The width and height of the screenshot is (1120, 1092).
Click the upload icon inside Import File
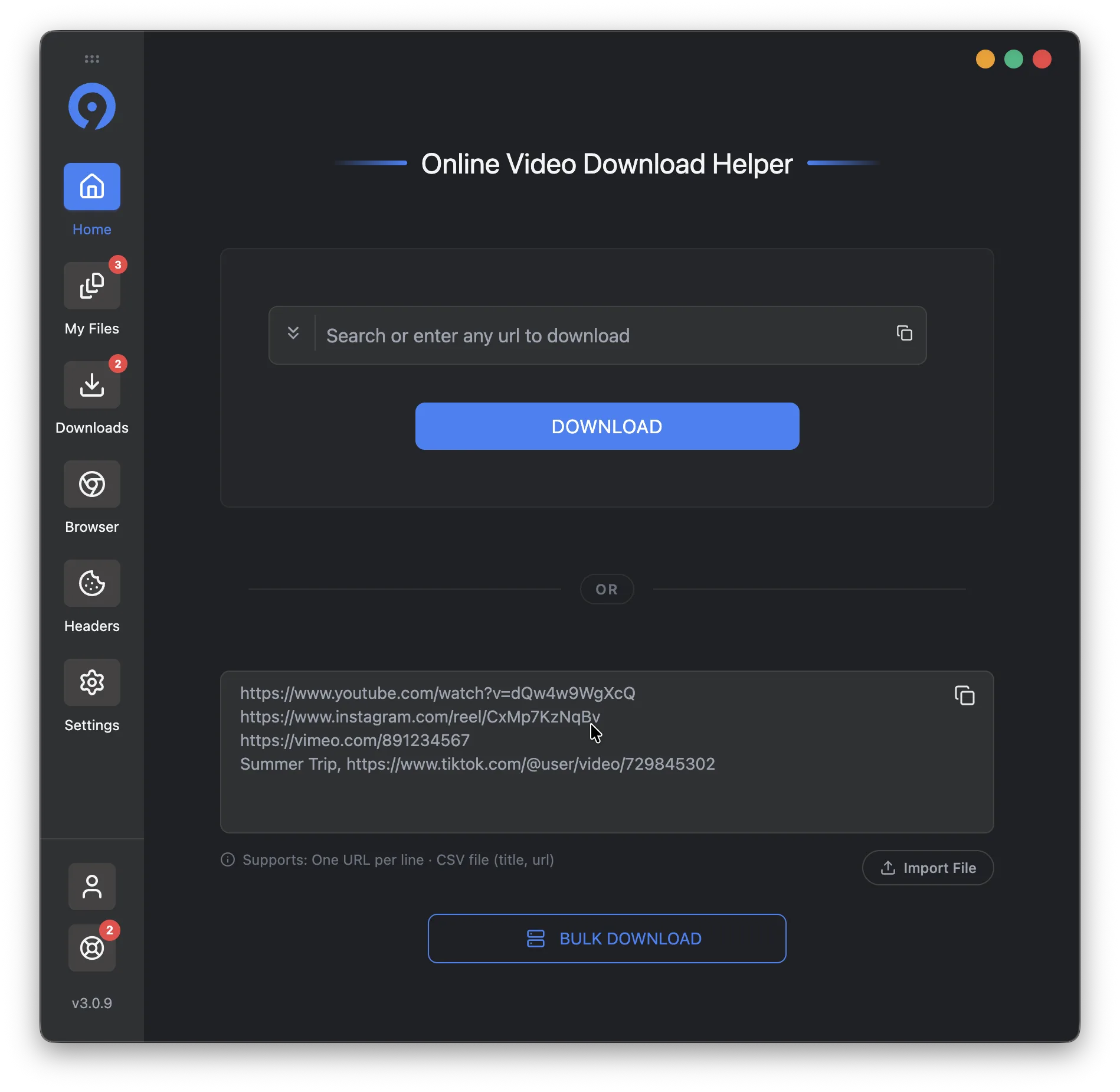pos(888,868)
